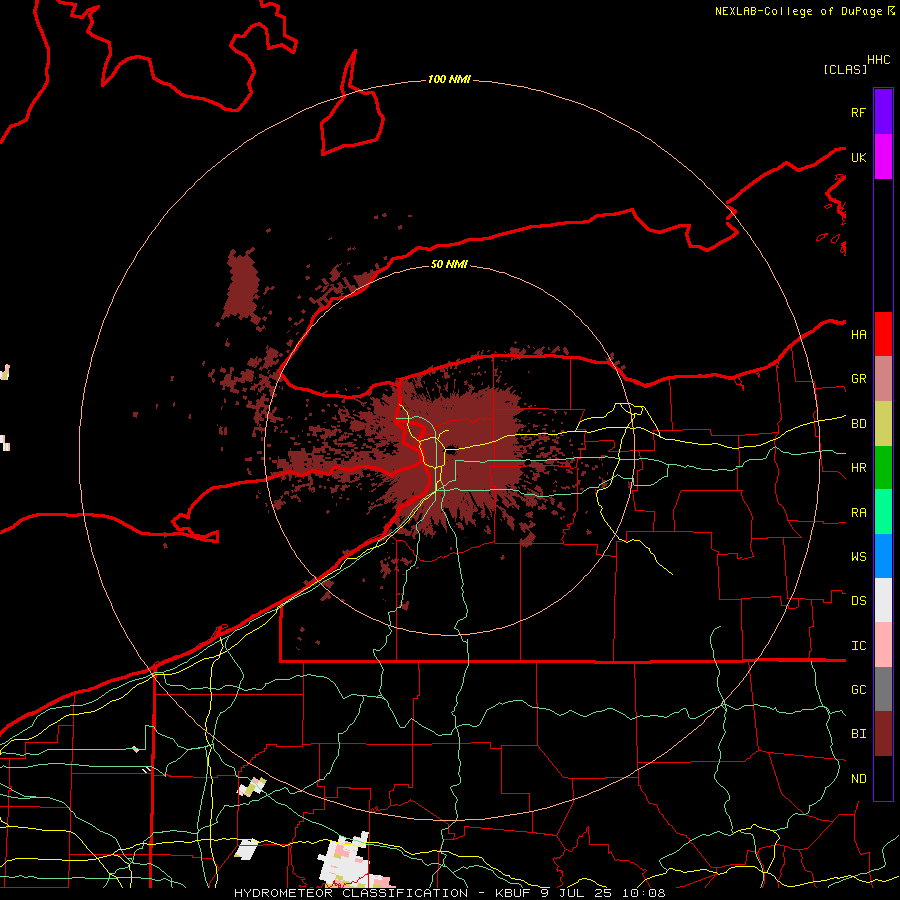Click the "GC" legend label
Screen dimensions: 900x900
(858, 689)
